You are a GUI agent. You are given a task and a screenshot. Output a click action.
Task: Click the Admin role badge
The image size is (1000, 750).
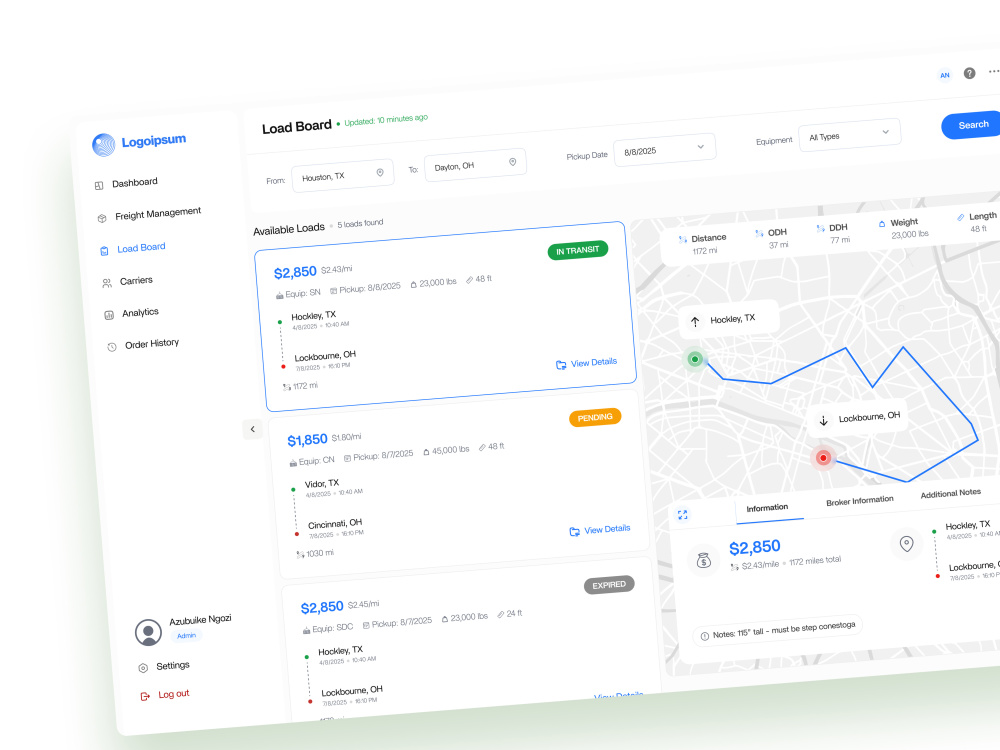click(x=186, y=636)
